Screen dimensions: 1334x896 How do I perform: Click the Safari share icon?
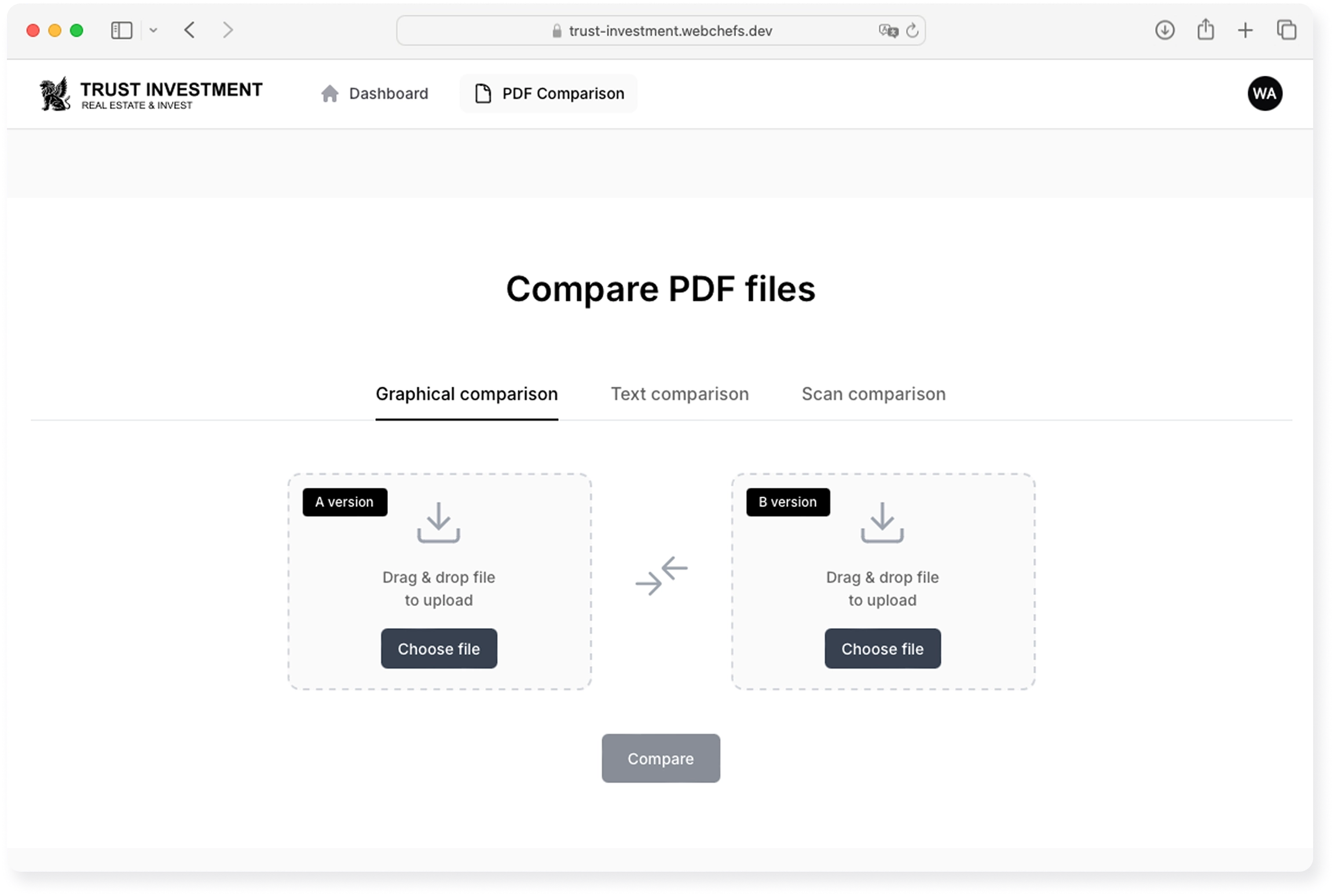click(x=1205, y=30)
